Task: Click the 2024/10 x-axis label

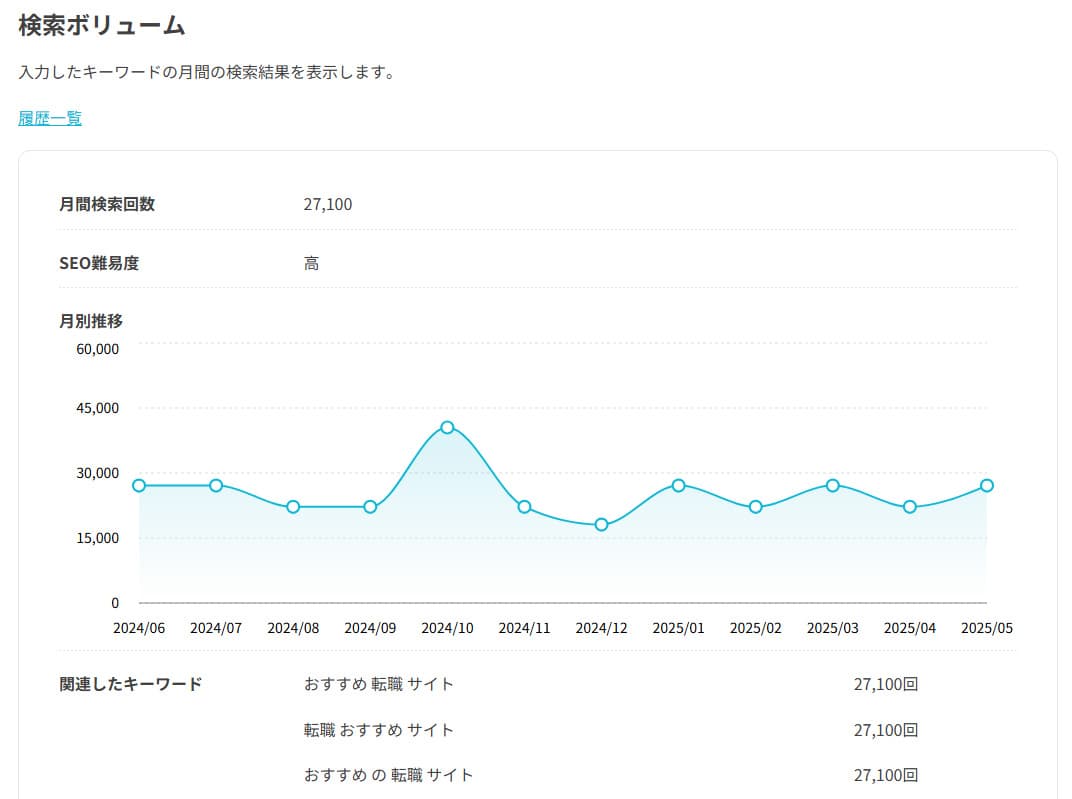Action: [447, 628]
